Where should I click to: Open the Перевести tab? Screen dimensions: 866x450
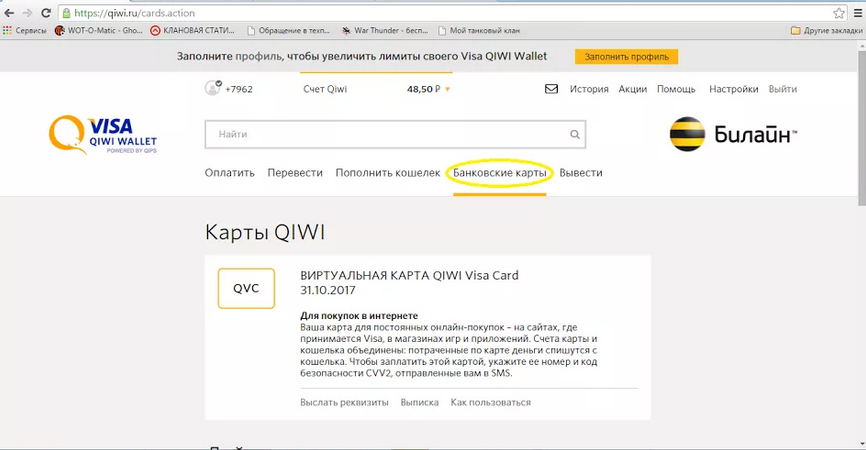(295, 173)
